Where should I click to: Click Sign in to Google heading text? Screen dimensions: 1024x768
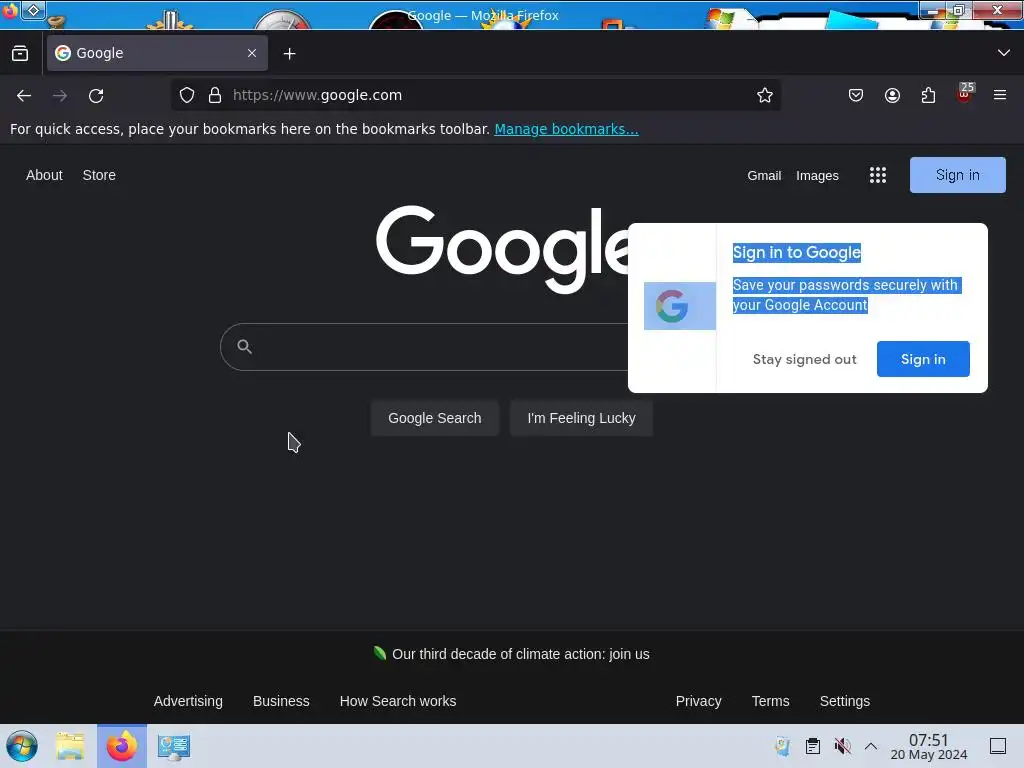(x=797, y=253)
